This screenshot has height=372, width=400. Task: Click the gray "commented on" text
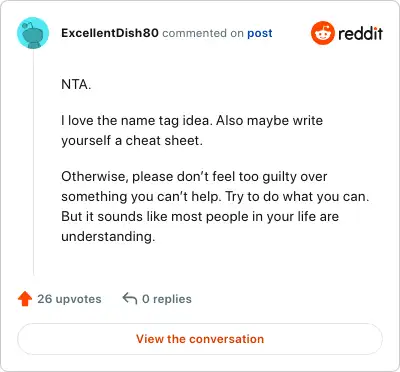tap(203, 33)
